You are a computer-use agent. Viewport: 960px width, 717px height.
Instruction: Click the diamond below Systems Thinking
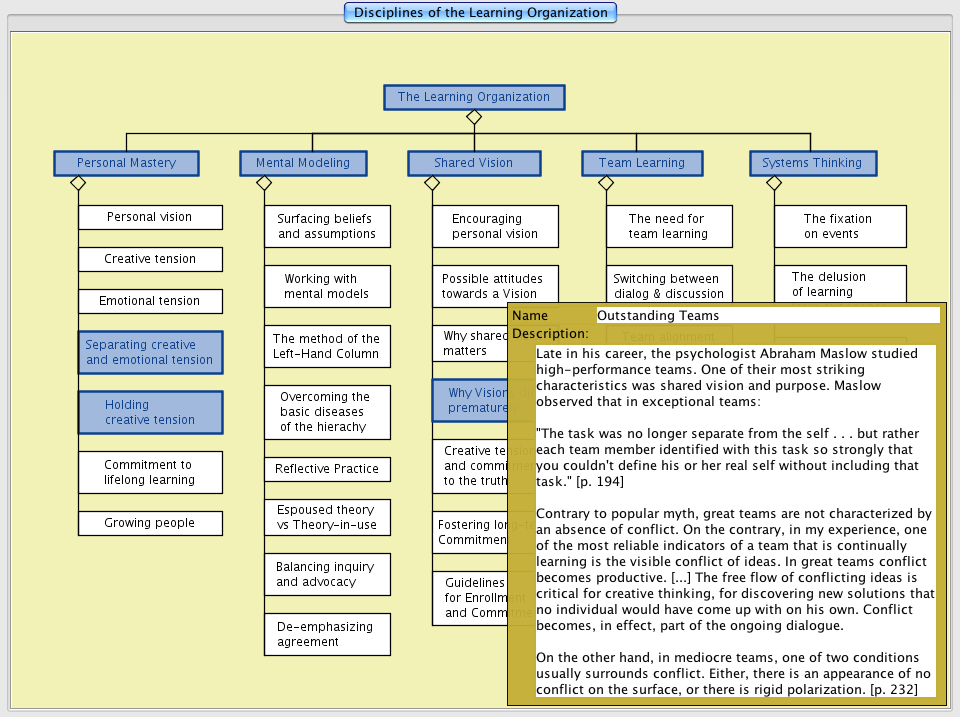point(774,183)
